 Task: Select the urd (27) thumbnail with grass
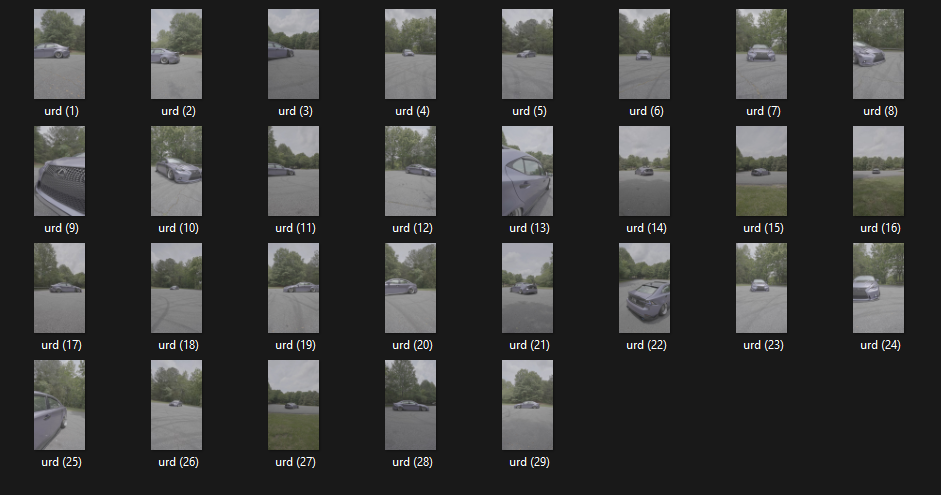[x=293, y=405]
